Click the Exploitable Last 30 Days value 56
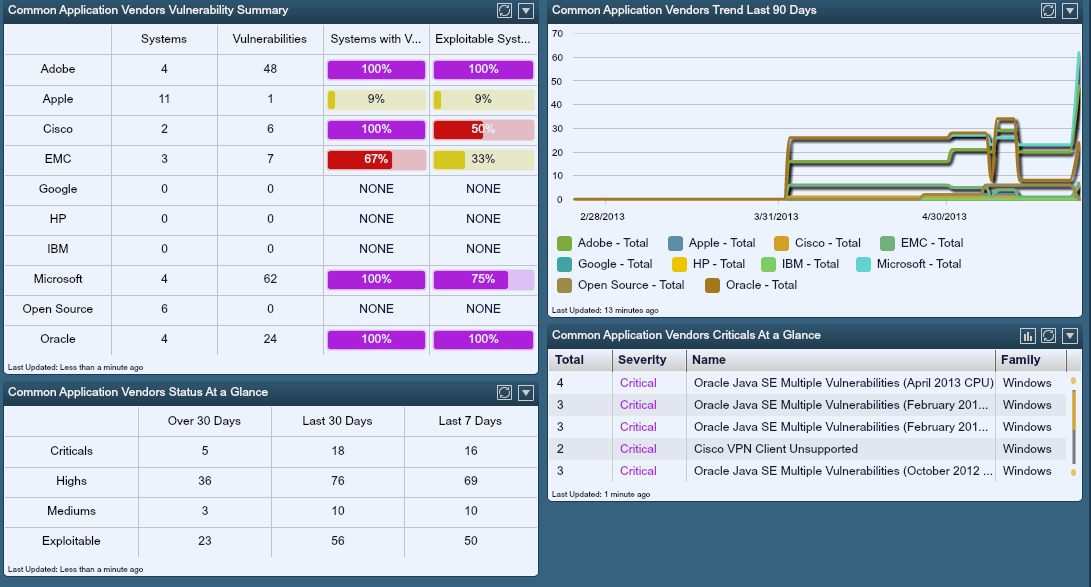 [x=338, y=541]
